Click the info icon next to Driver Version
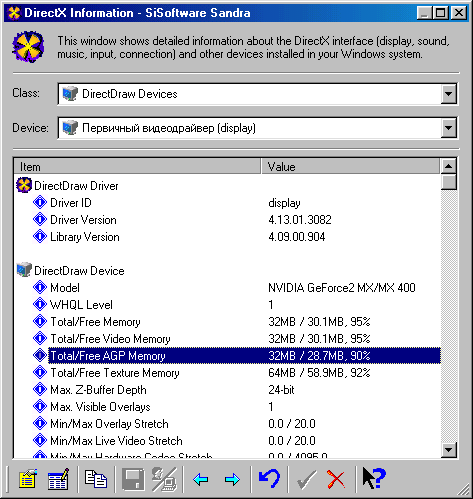 click(40, 219)
